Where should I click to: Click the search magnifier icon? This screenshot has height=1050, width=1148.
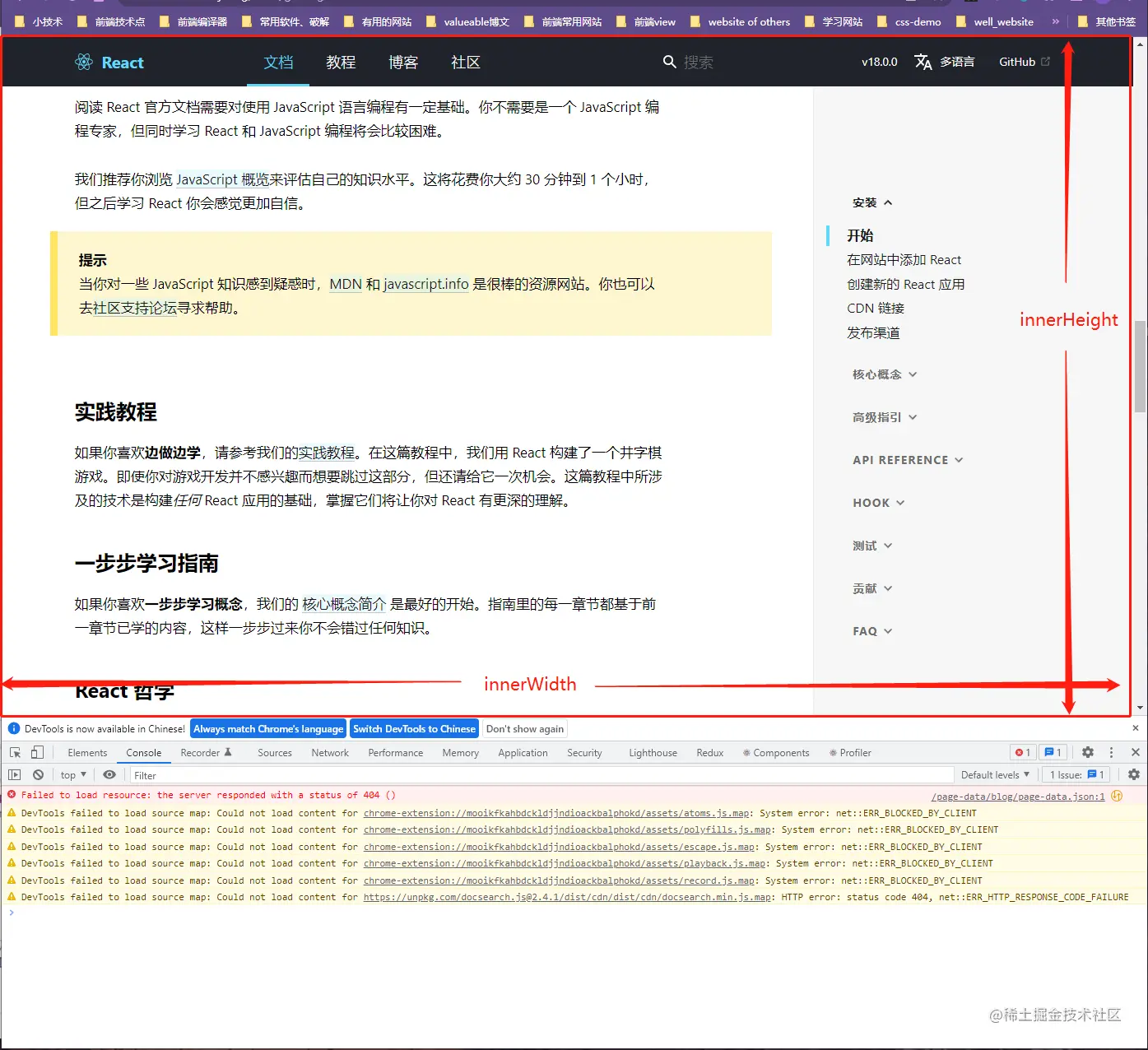click(x=670, y=62)
